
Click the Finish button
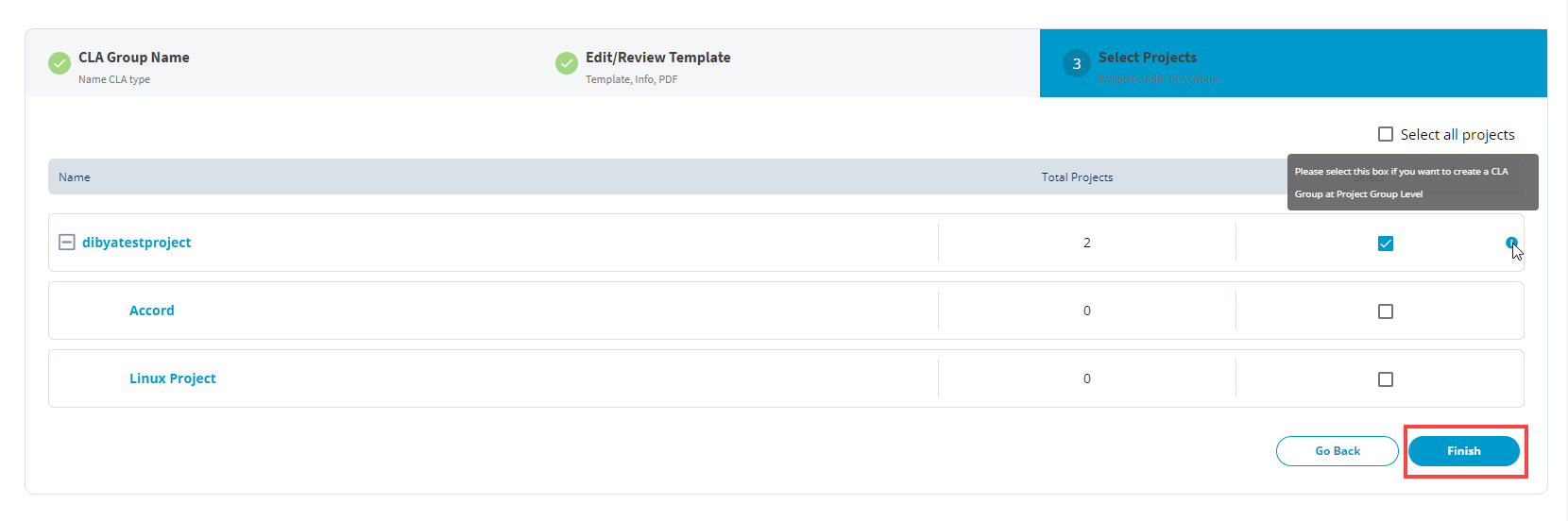point(1463,451)
